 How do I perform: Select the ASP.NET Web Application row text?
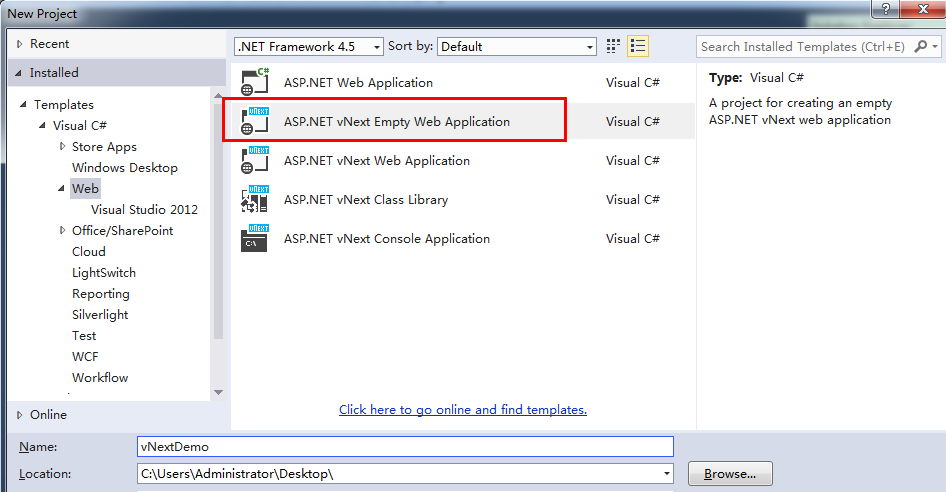click(x=358, y=83)
